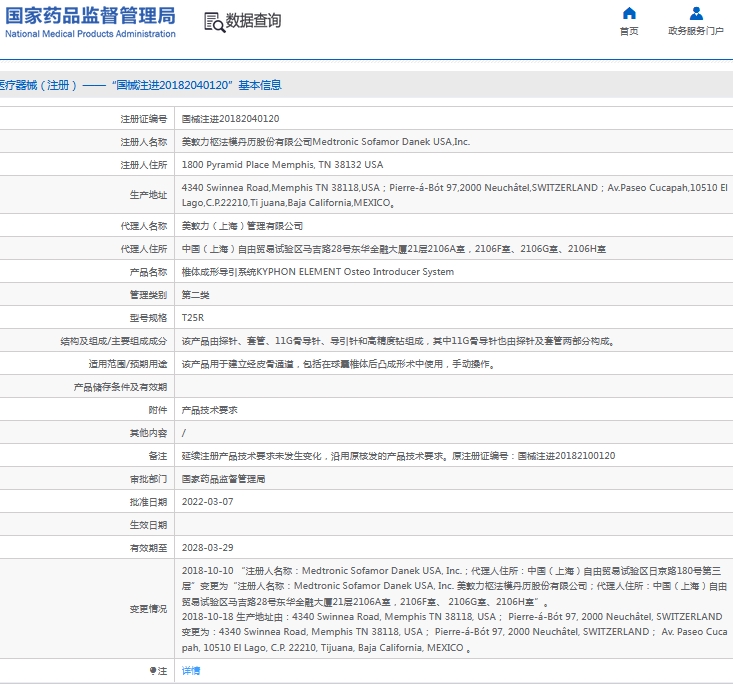Click remark text with 国械注进20182100120
The width and height of the screenshot is (733, 684).
398,456
